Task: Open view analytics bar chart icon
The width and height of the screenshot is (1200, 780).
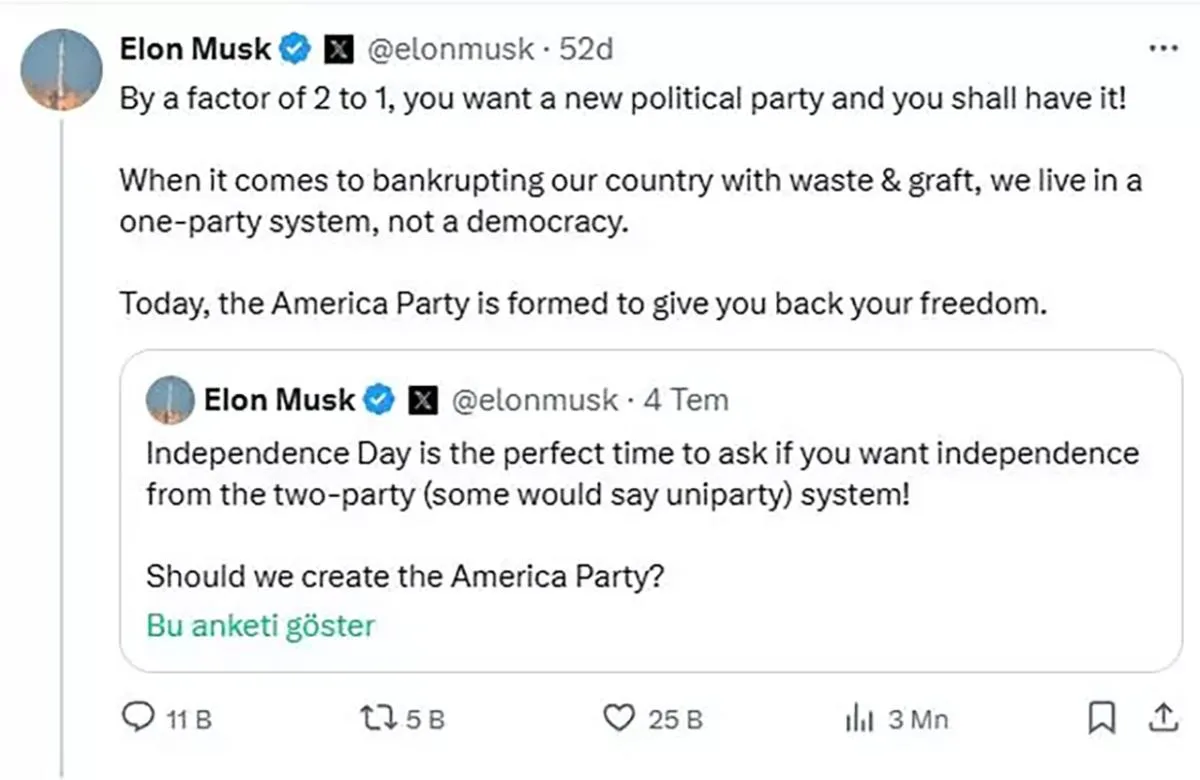Action: point(860,718)
